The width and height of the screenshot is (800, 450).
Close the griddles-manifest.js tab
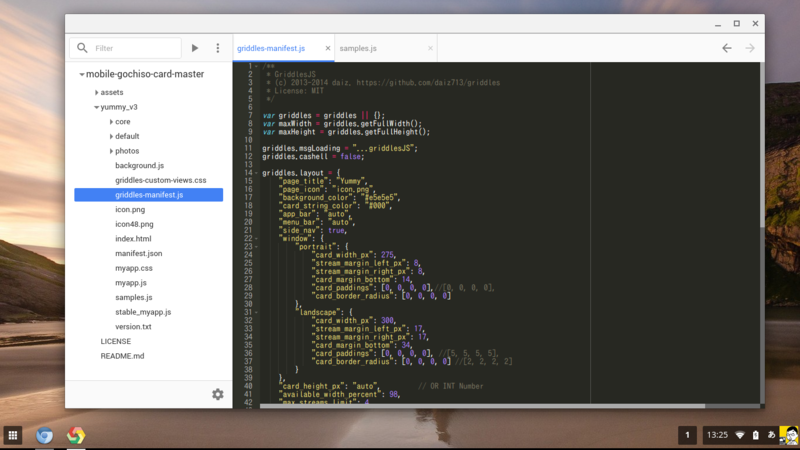(328, 48)
